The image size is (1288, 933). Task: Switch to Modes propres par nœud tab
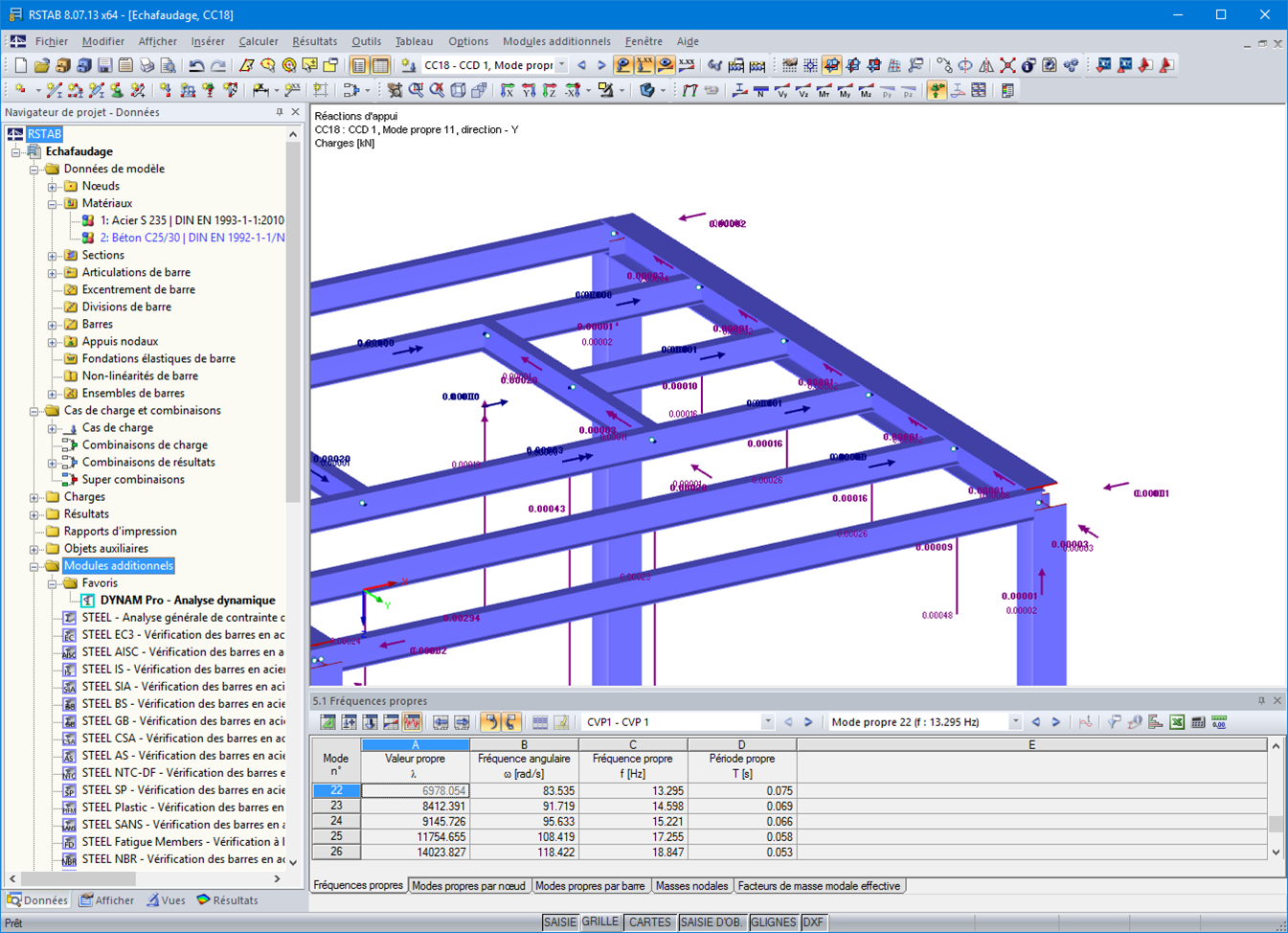click(x=468, y=886)
